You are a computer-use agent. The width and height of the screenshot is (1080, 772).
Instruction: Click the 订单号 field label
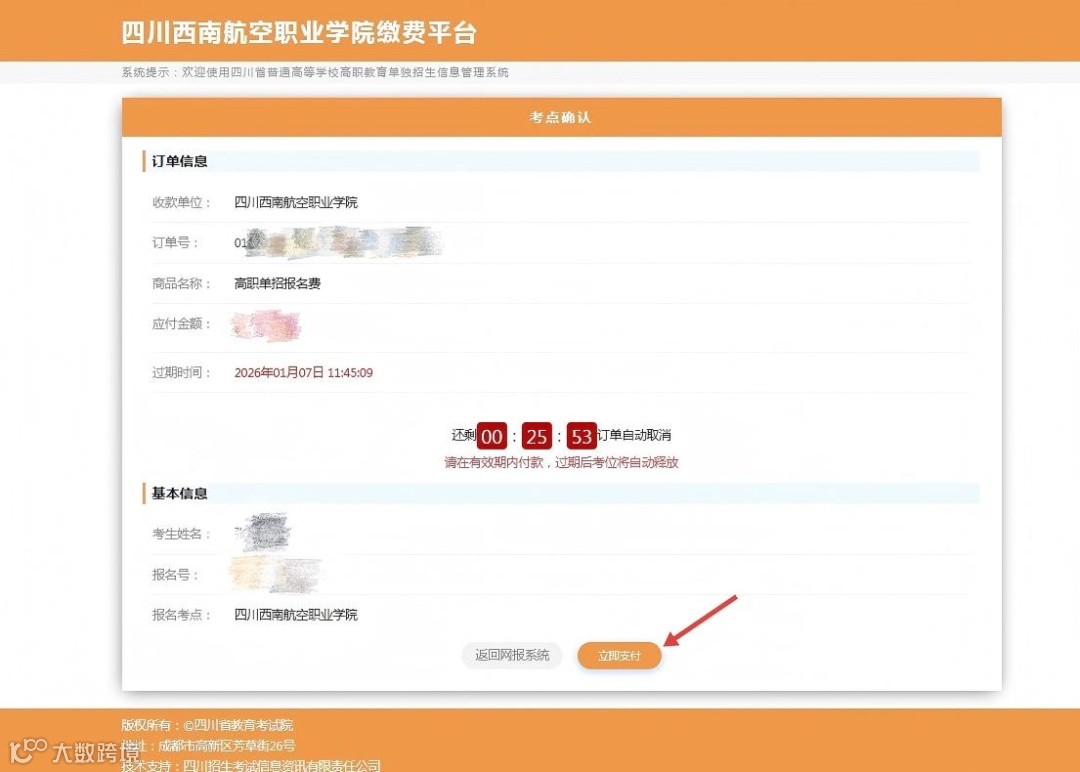click(175, 242)
